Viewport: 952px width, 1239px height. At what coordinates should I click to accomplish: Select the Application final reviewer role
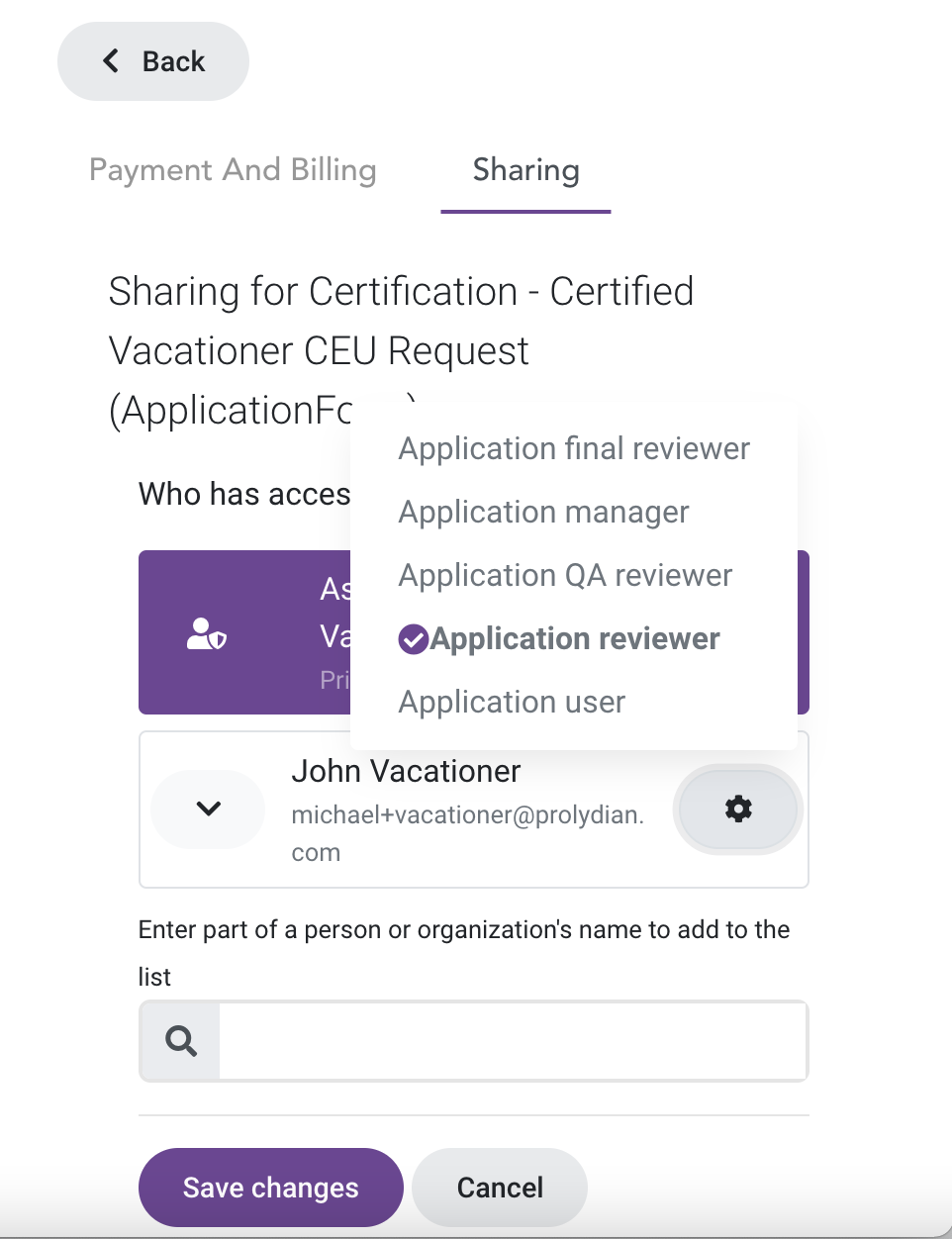(574, 448)
